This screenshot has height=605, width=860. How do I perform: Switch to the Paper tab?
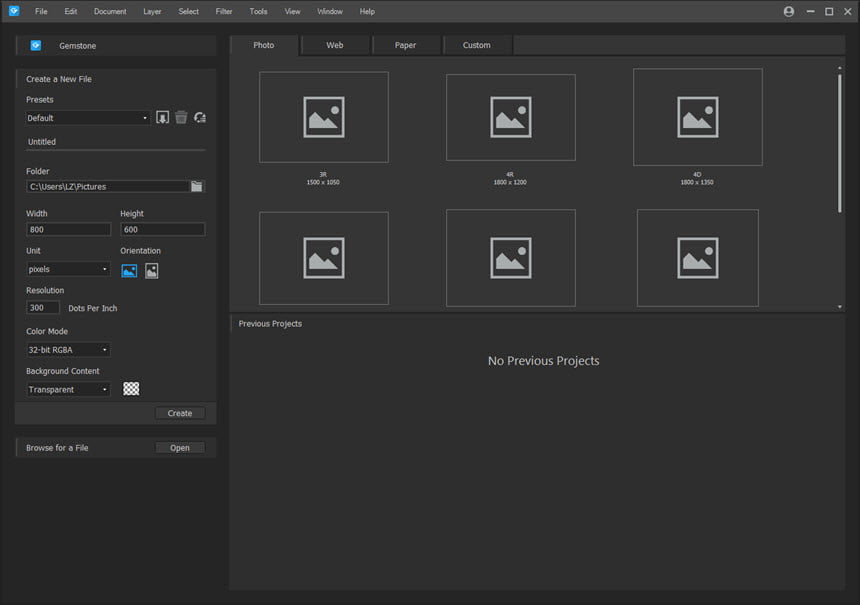click(x=405, y=46)
